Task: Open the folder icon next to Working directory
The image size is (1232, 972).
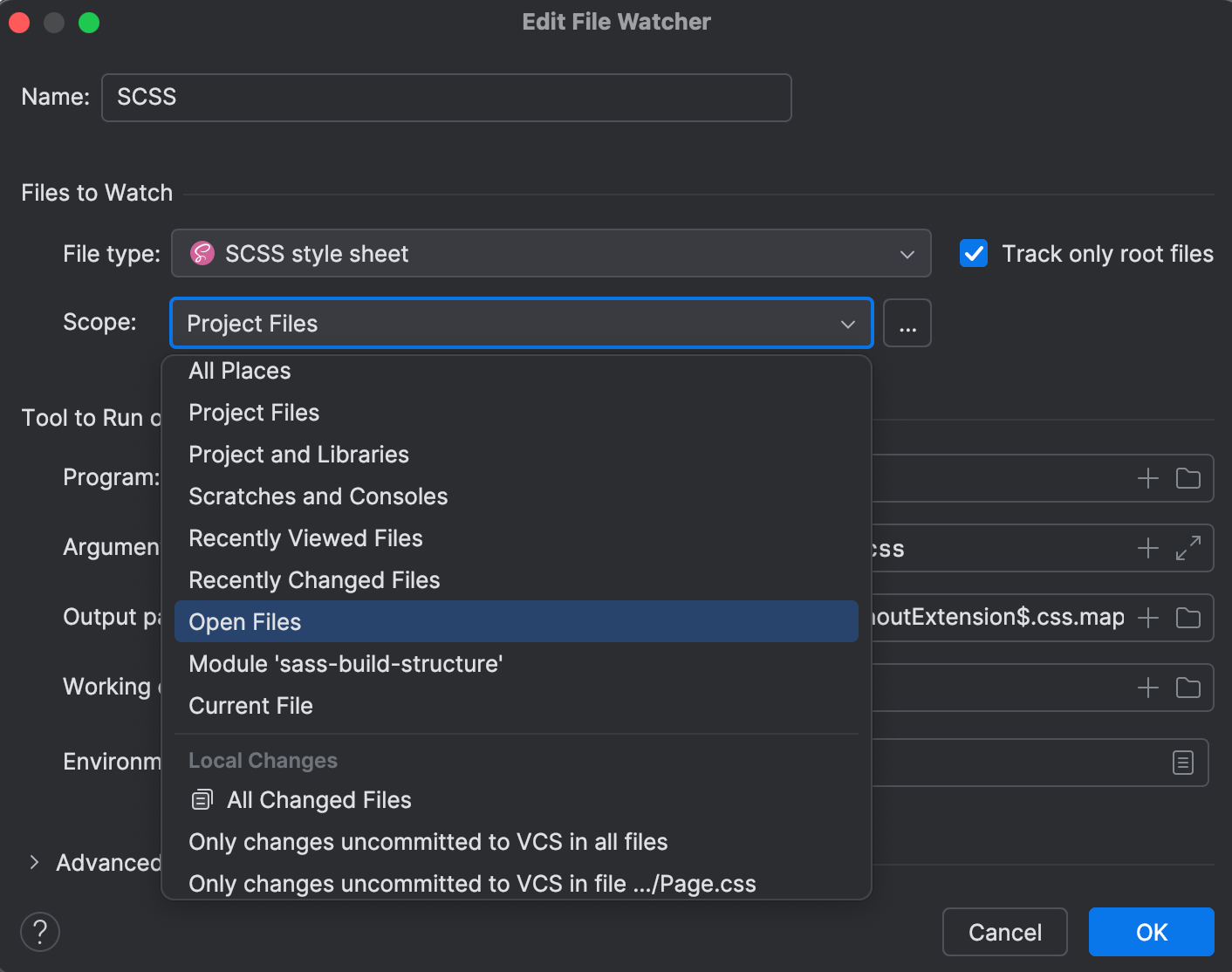Action: [1188, 688]
